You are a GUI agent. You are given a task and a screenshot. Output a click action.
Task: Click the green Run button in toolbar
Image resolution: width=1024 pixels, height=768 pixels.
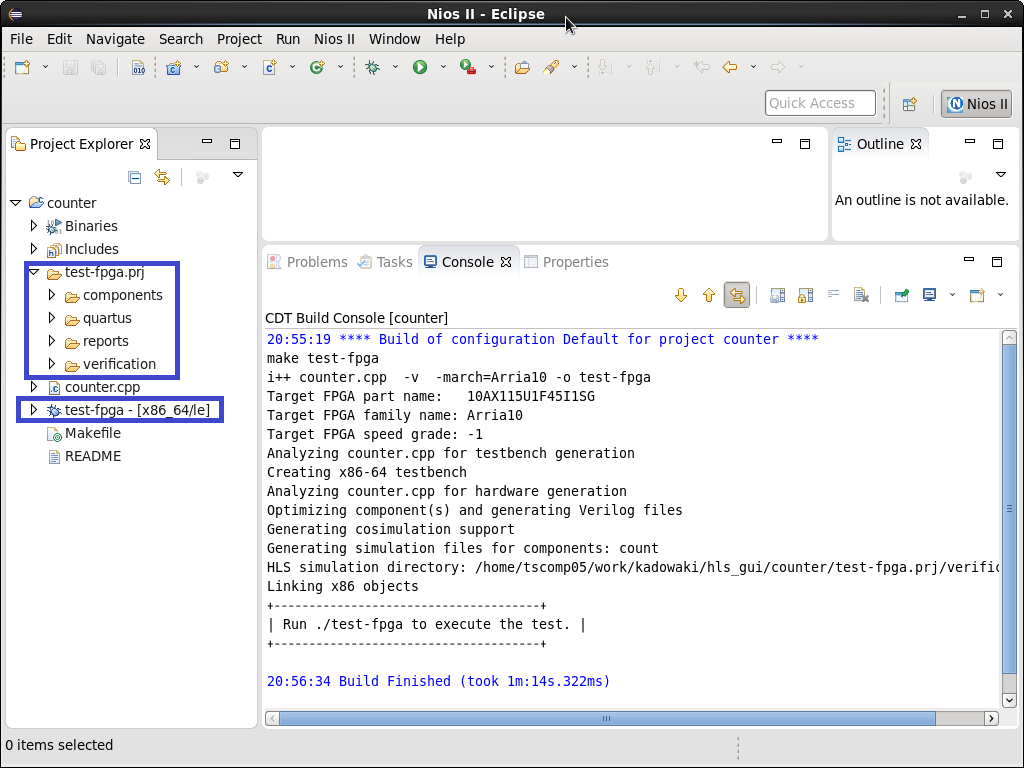tap(420, 67)
